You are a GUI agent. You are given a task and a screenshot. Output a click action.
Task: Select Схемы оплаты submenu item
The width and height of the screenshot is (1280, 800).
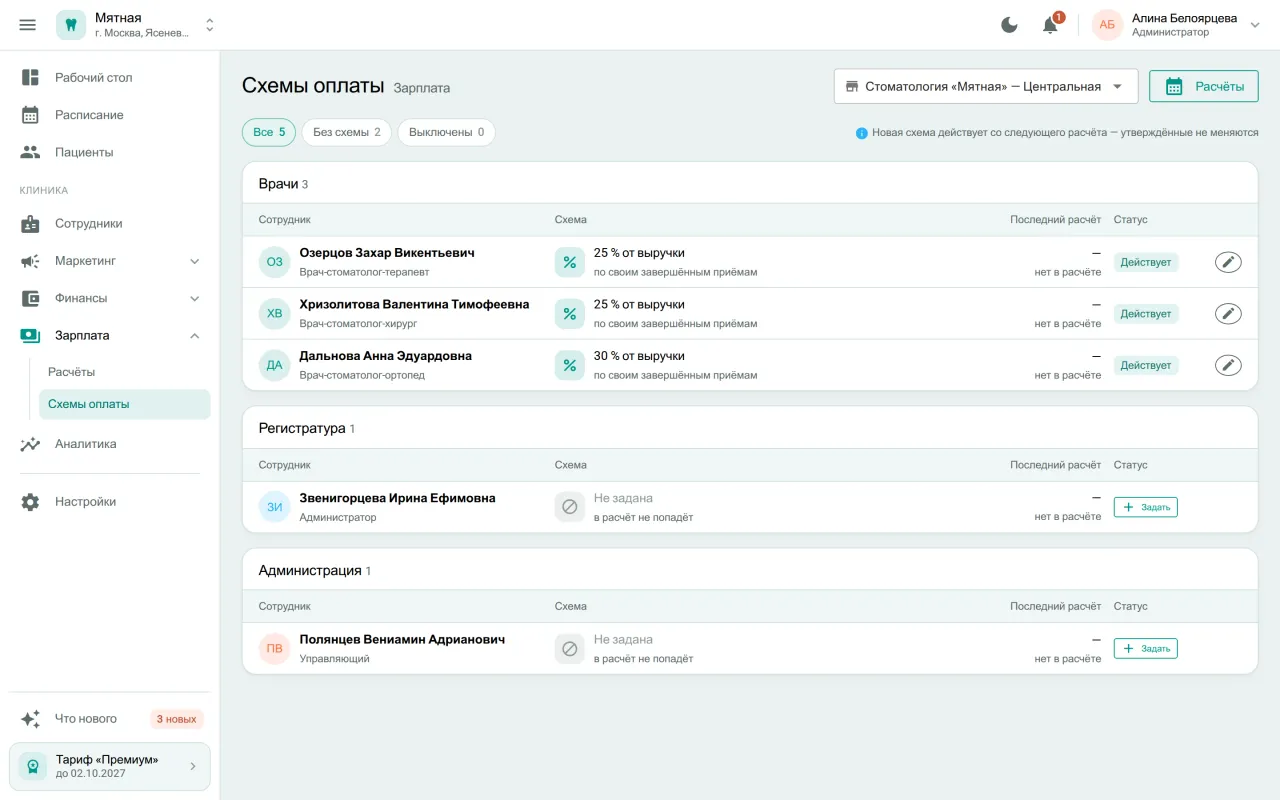point(124,404)
